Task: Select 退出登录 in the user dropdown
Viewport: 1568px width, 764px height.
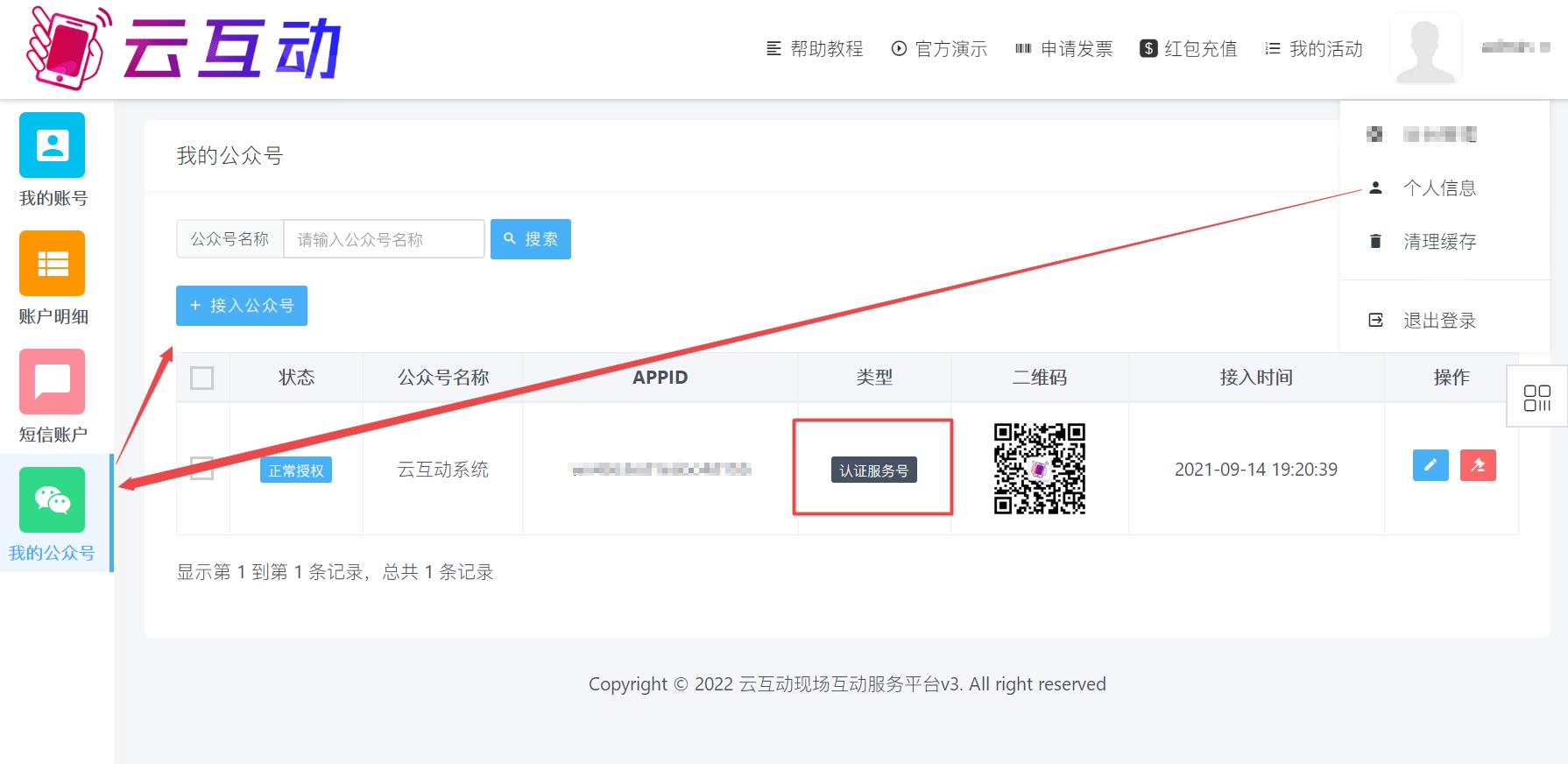Action: click(x=1439, y=322)
